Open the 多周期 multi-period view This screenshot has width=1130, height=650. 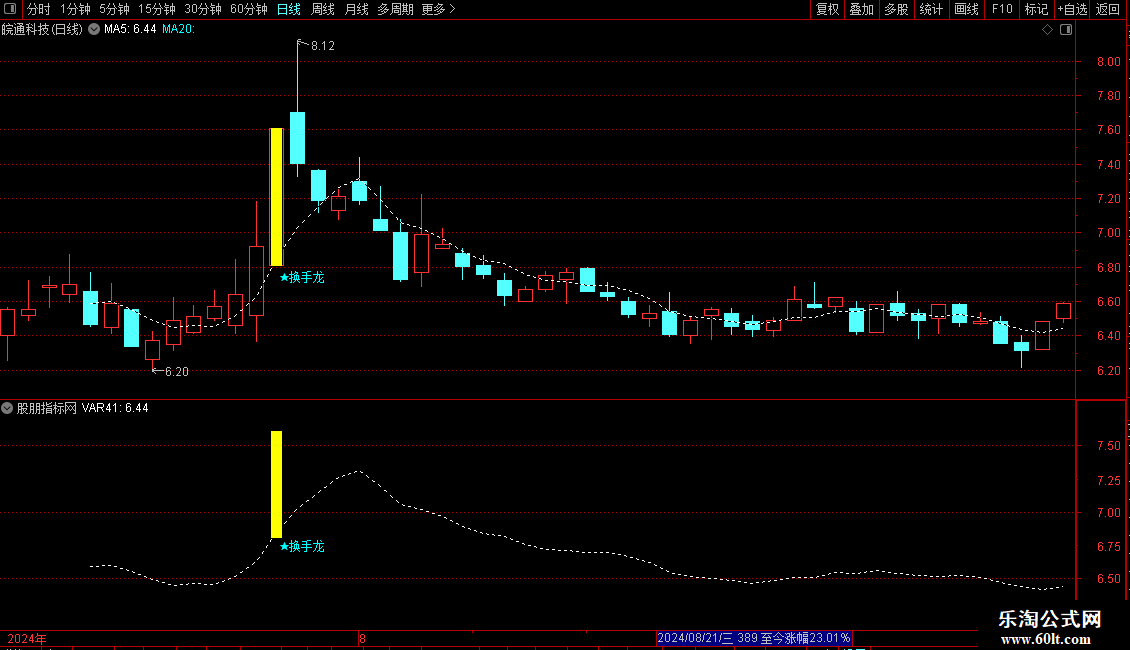tap(396, 9)
